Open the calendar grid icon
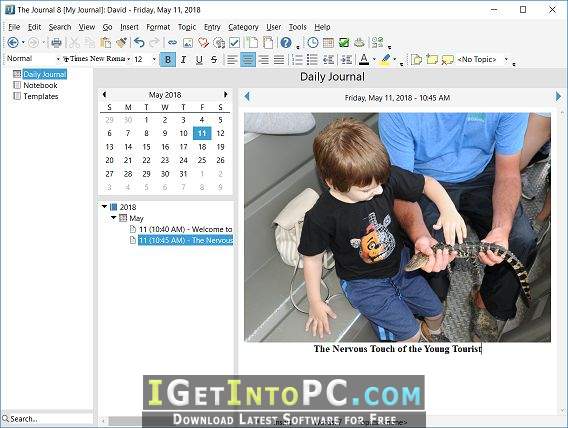Screen dimensions: 568x428 coord(328,43)
